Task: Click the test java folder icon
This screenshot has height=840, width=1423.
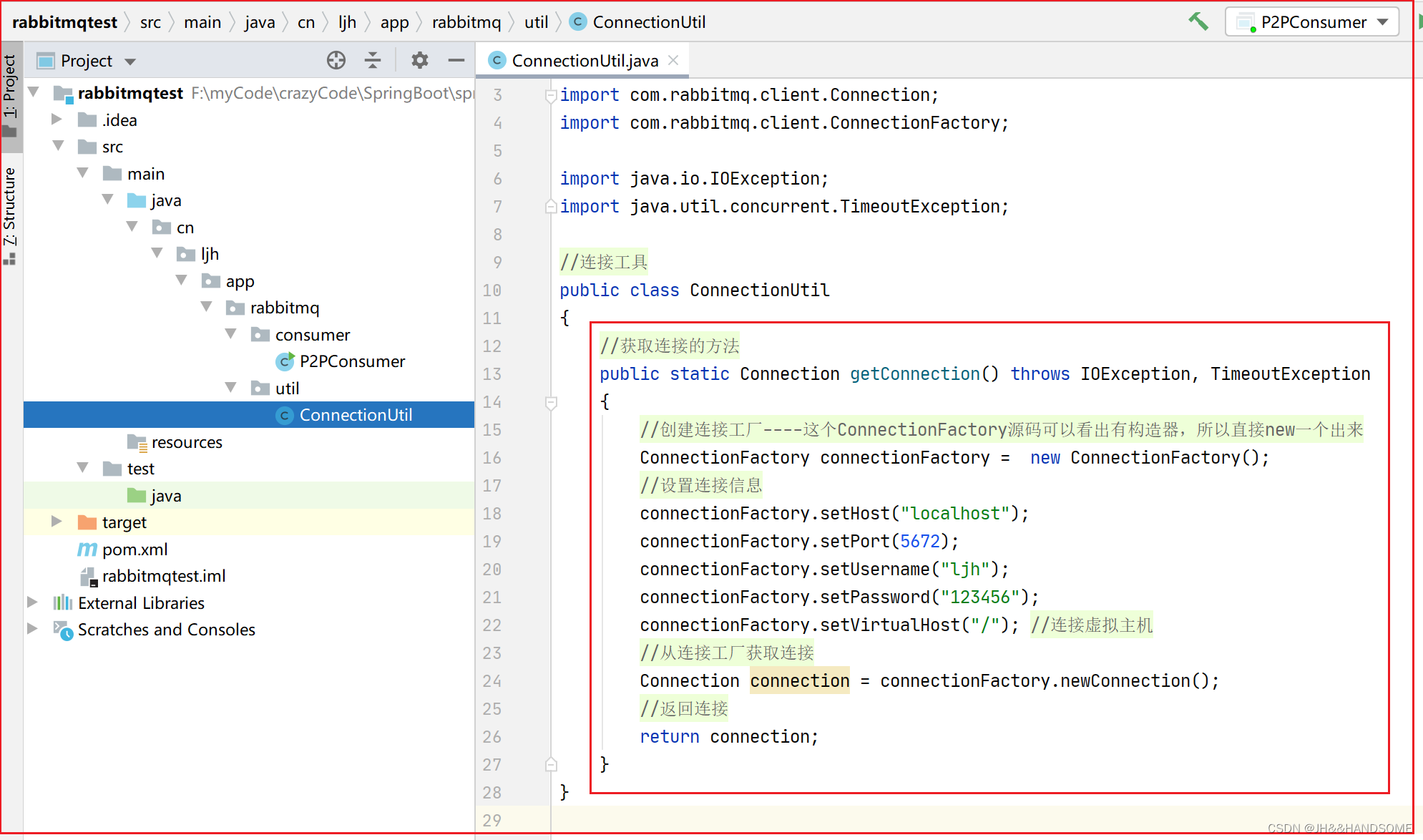Action: pos(137,496)
